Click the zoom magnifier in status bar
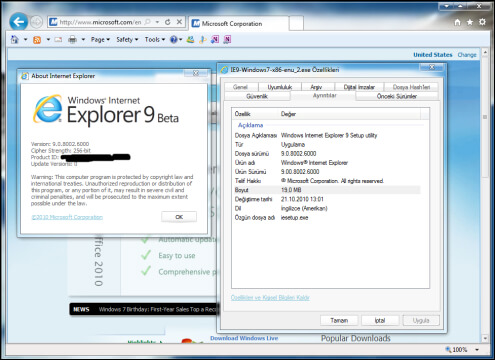This screenshot has width=495, height=360. 448,349
